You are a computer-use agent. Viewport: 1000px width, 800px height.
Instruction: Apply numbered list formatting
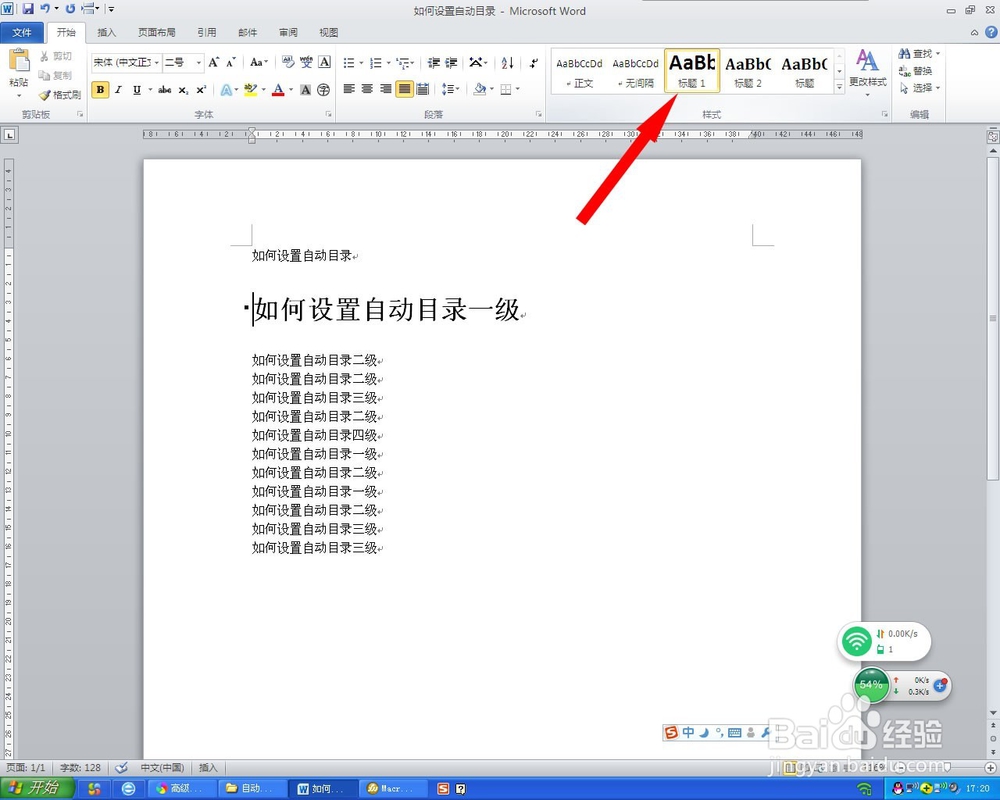[376, 63]
